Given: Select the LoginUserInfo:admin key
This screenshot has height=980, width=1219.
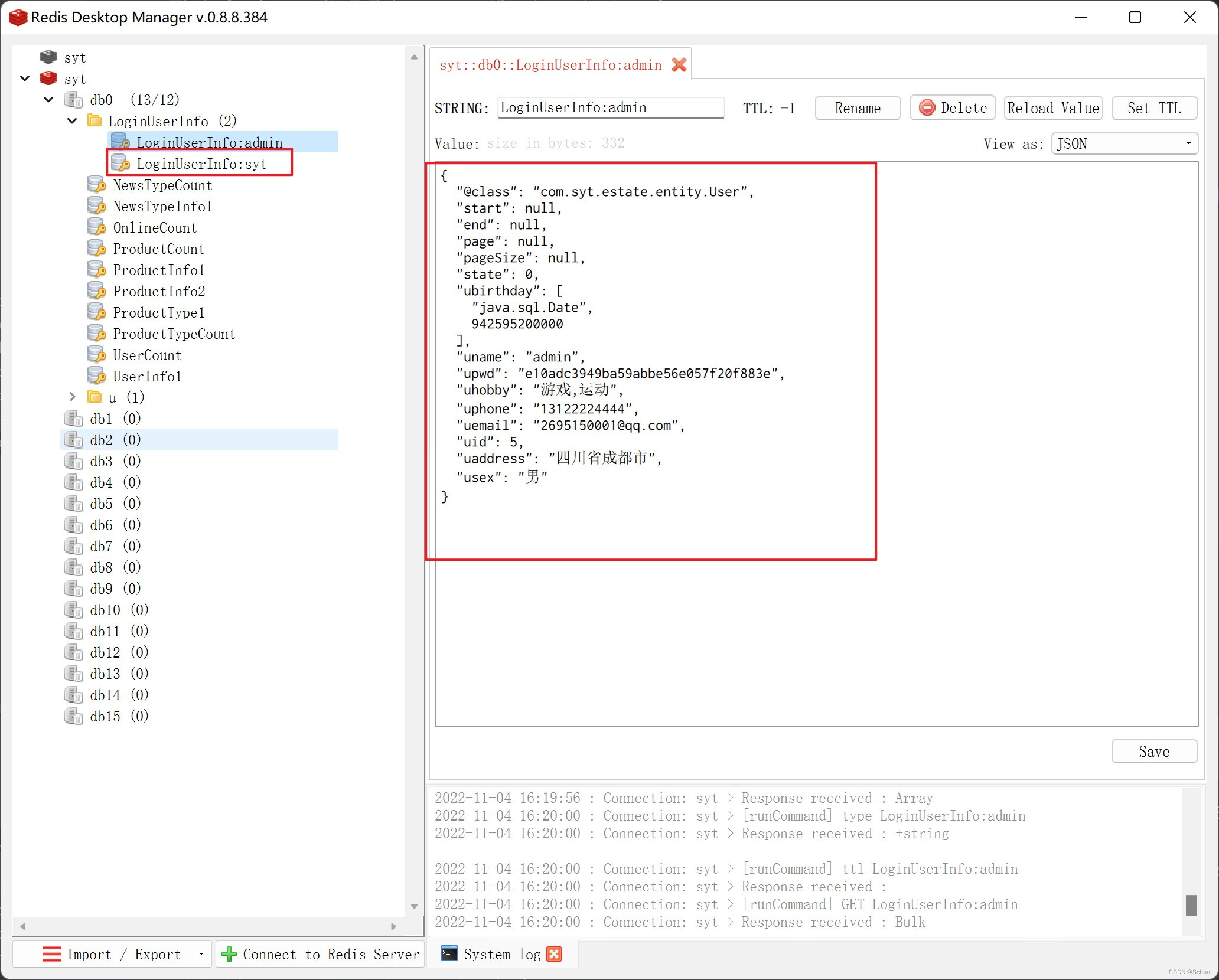Looking at the screenshot, I should [210, 142].
